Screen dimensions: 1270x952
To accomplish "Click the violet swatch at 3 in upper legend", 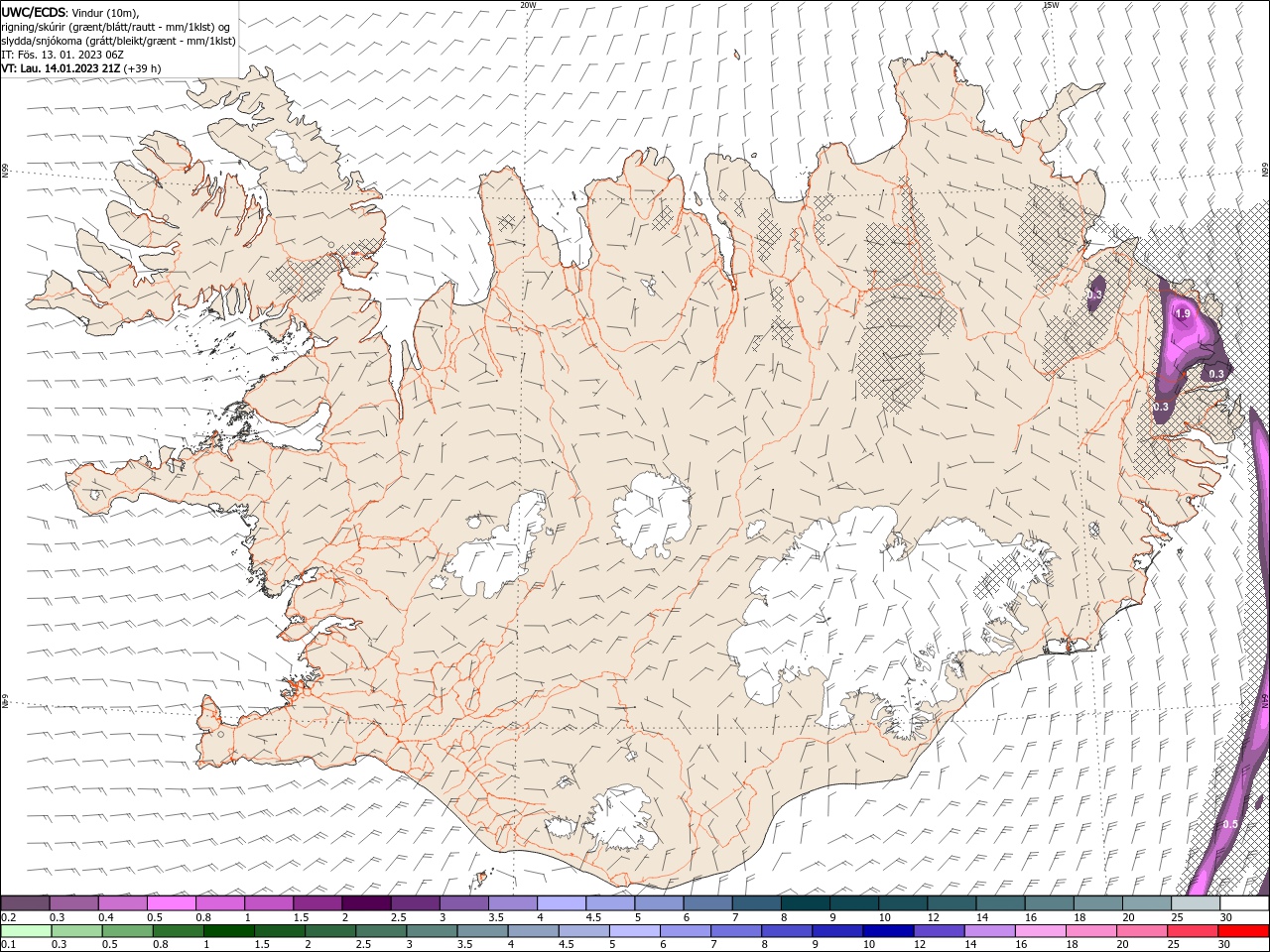I will 464,903.
